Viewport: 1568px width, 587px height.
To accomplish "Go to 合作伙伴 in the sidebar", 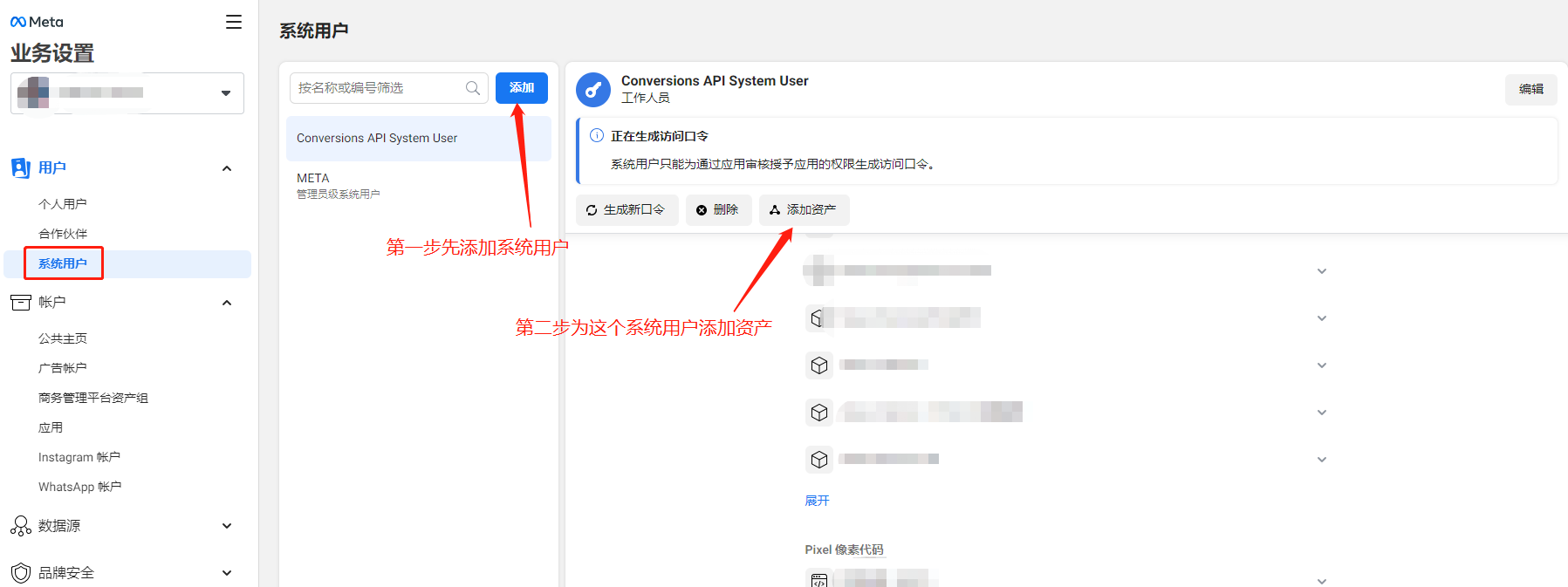I will [63, 234].
